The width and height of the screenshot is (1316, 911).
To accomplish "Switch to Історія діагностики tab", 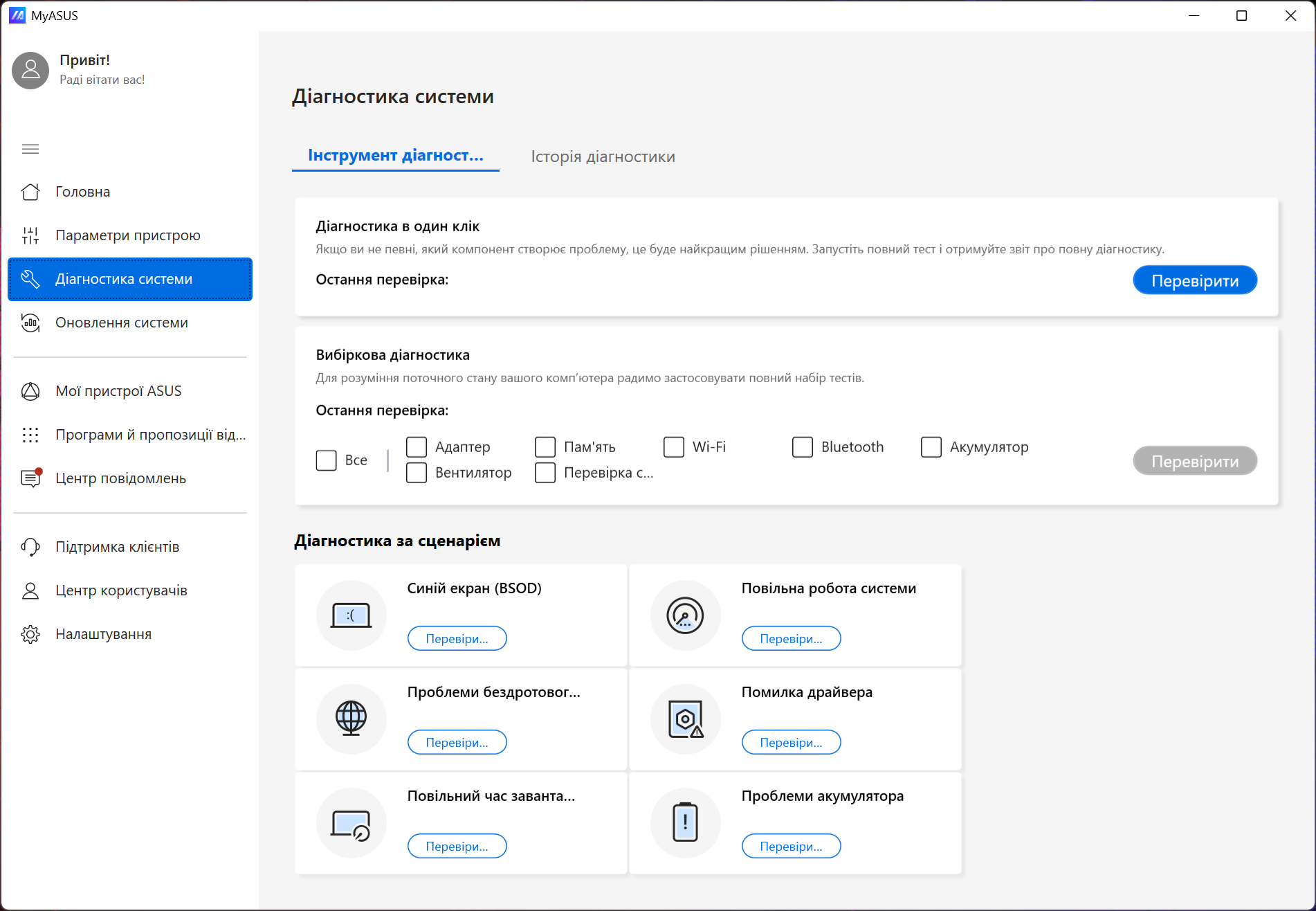I will tap(603, 156).
